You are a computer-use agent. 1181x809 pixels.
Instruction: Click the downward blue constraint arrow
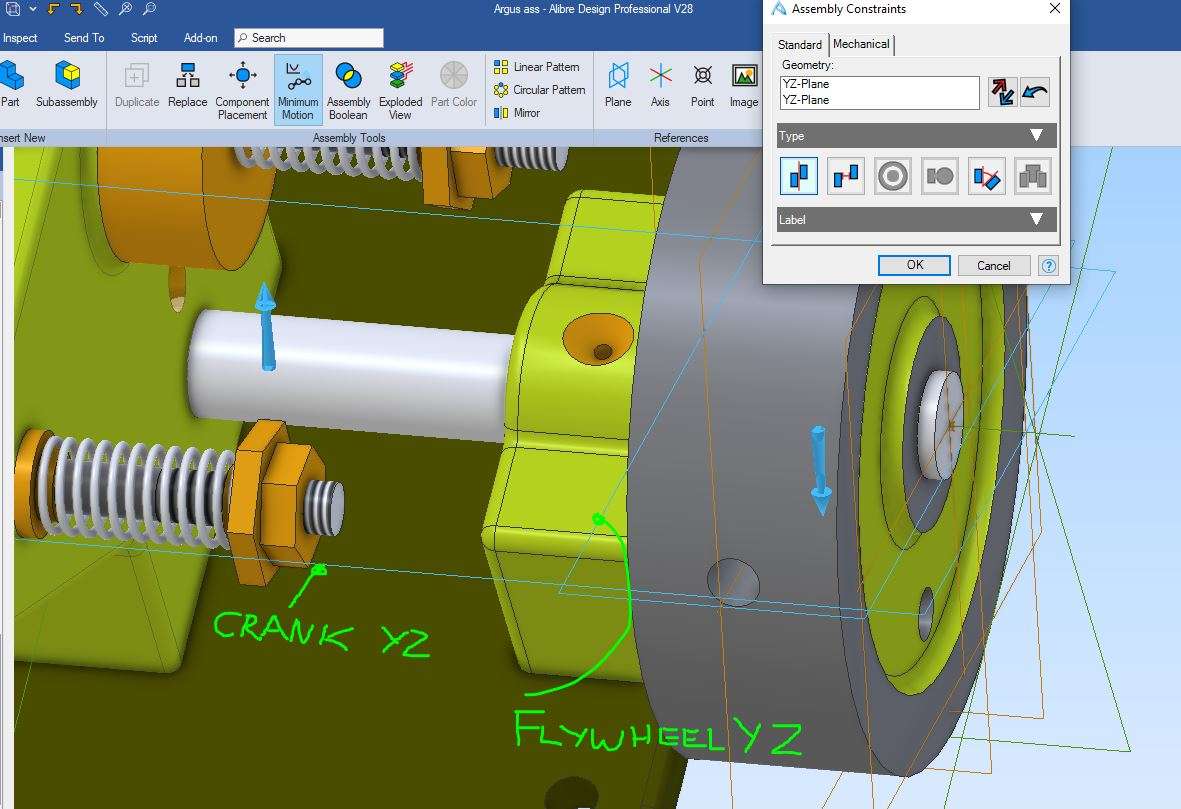point(819,471)
